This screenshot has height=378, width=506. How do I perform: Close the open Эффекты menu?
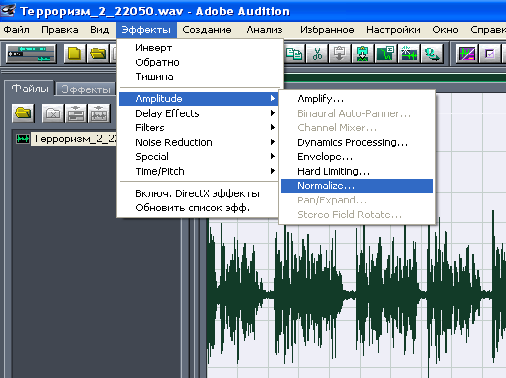point(146,30)
